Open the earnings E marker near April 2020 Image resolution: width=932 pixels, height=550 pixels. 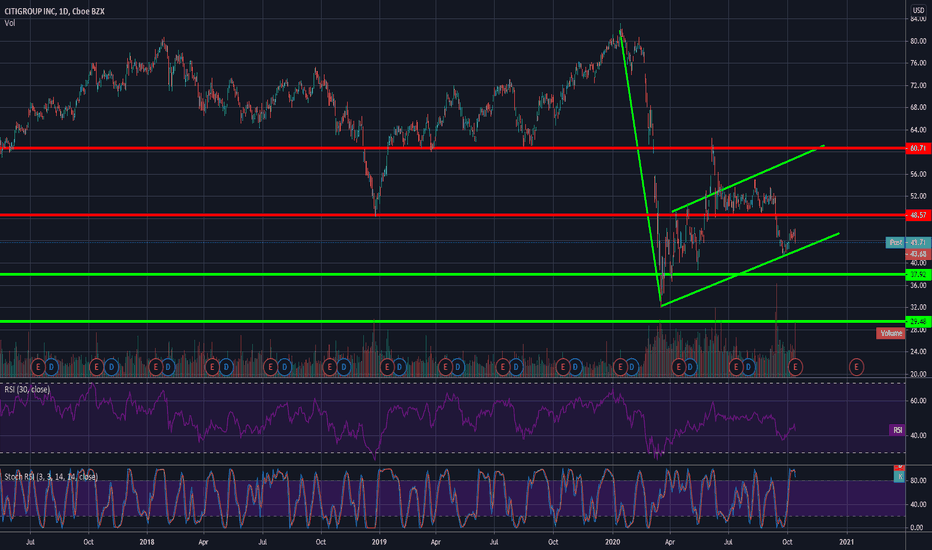coord(678,367)
